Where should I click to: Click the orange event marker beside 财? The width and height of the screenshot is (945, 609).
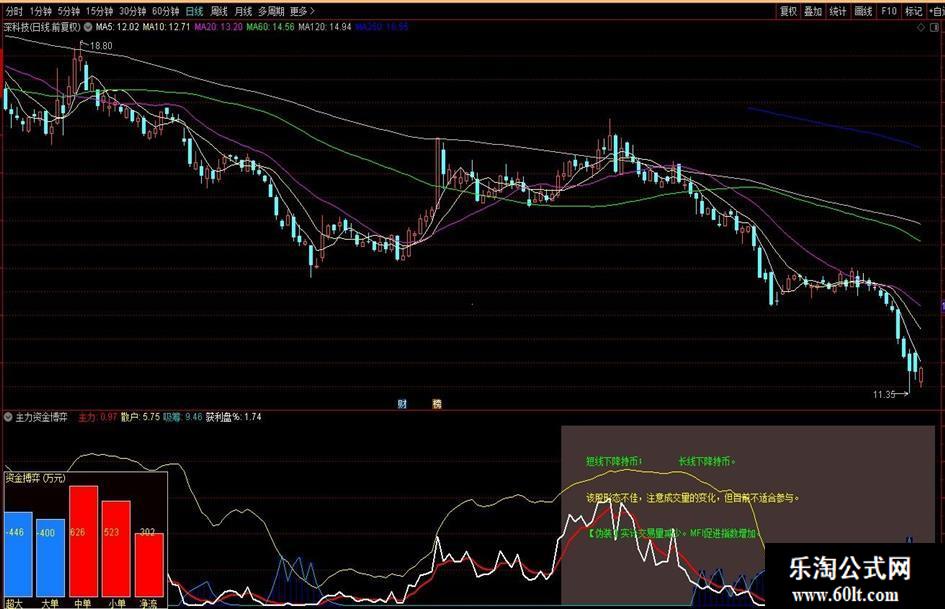coord(437,404)
